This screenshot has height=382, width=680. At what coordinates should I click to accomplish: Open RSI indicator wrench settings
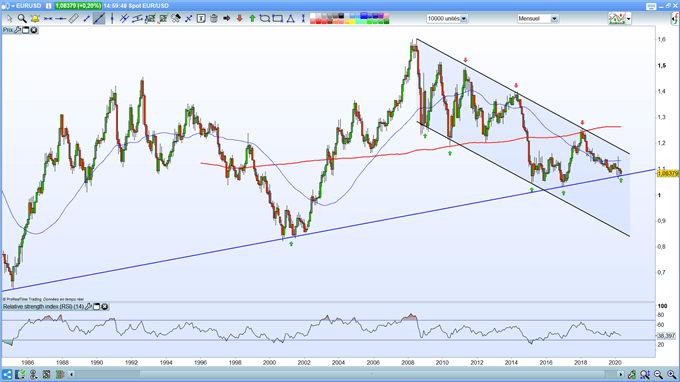point(88,307)
